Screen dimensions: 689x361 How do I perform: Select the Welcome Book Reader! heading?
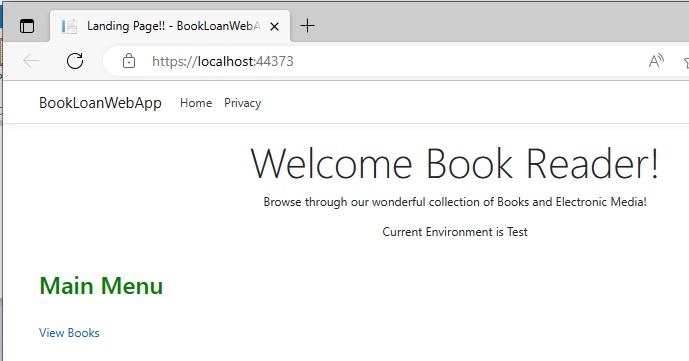[x=455, y=163]
